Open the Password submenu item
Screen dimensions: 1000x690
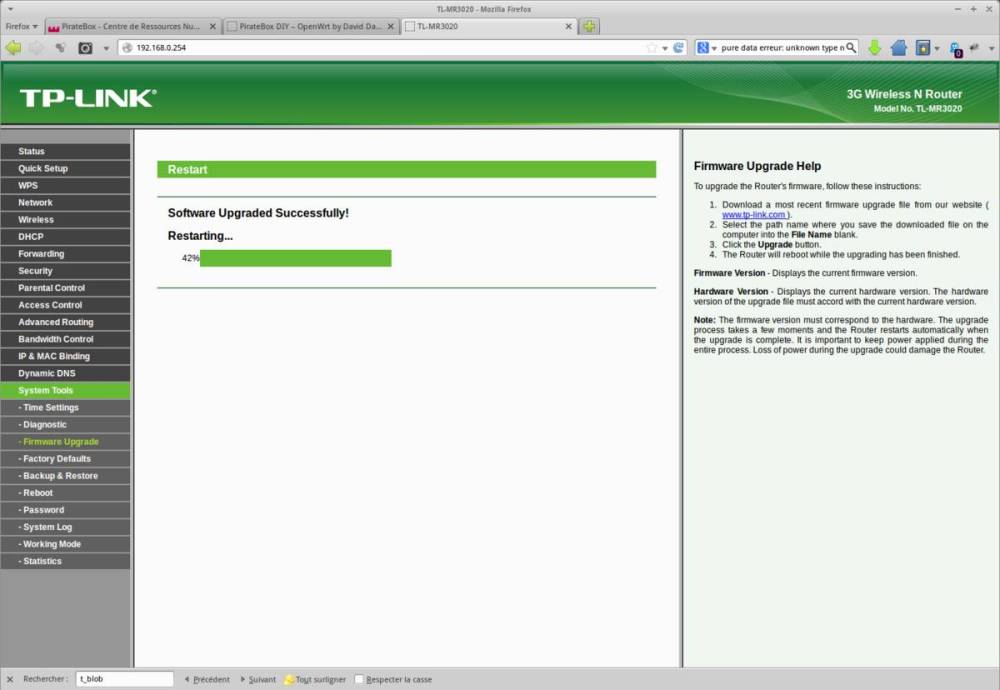[x=65, y=510]
